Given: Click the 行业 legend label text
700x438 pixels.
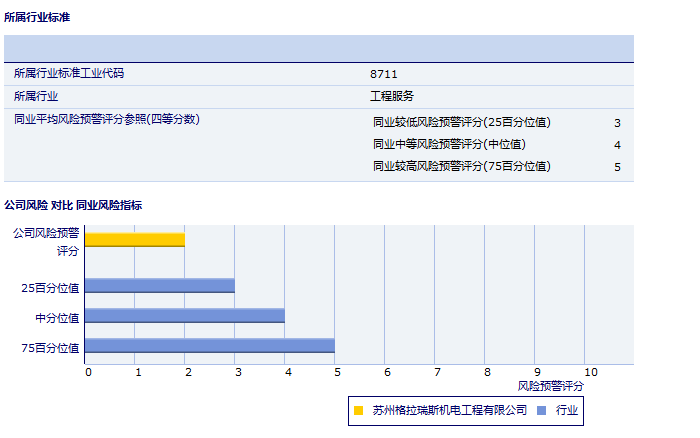Looking at the screenshot, I should pyautogui.click(x=567, y=410).
